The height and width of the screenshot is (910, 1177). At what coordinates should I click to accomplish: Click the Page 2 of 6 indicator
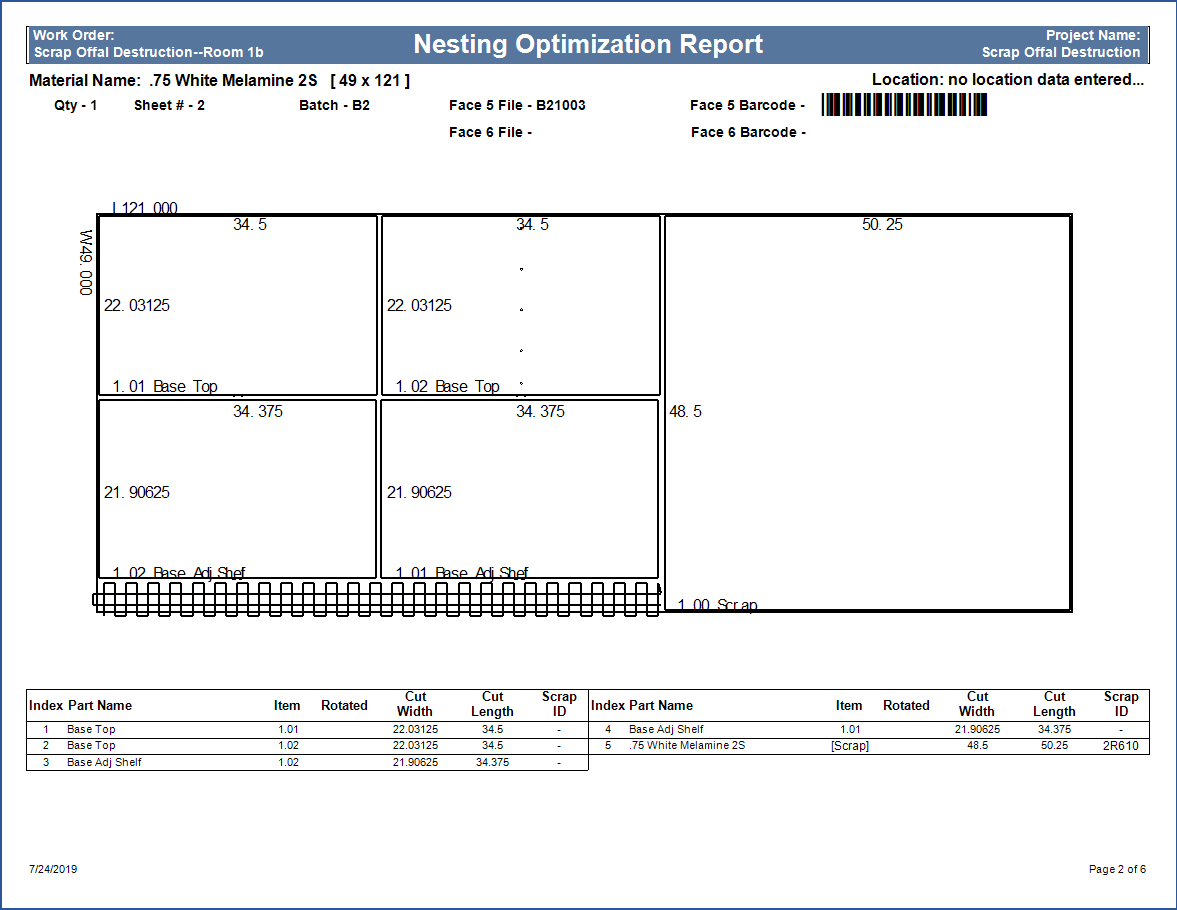click(1117, 869)
